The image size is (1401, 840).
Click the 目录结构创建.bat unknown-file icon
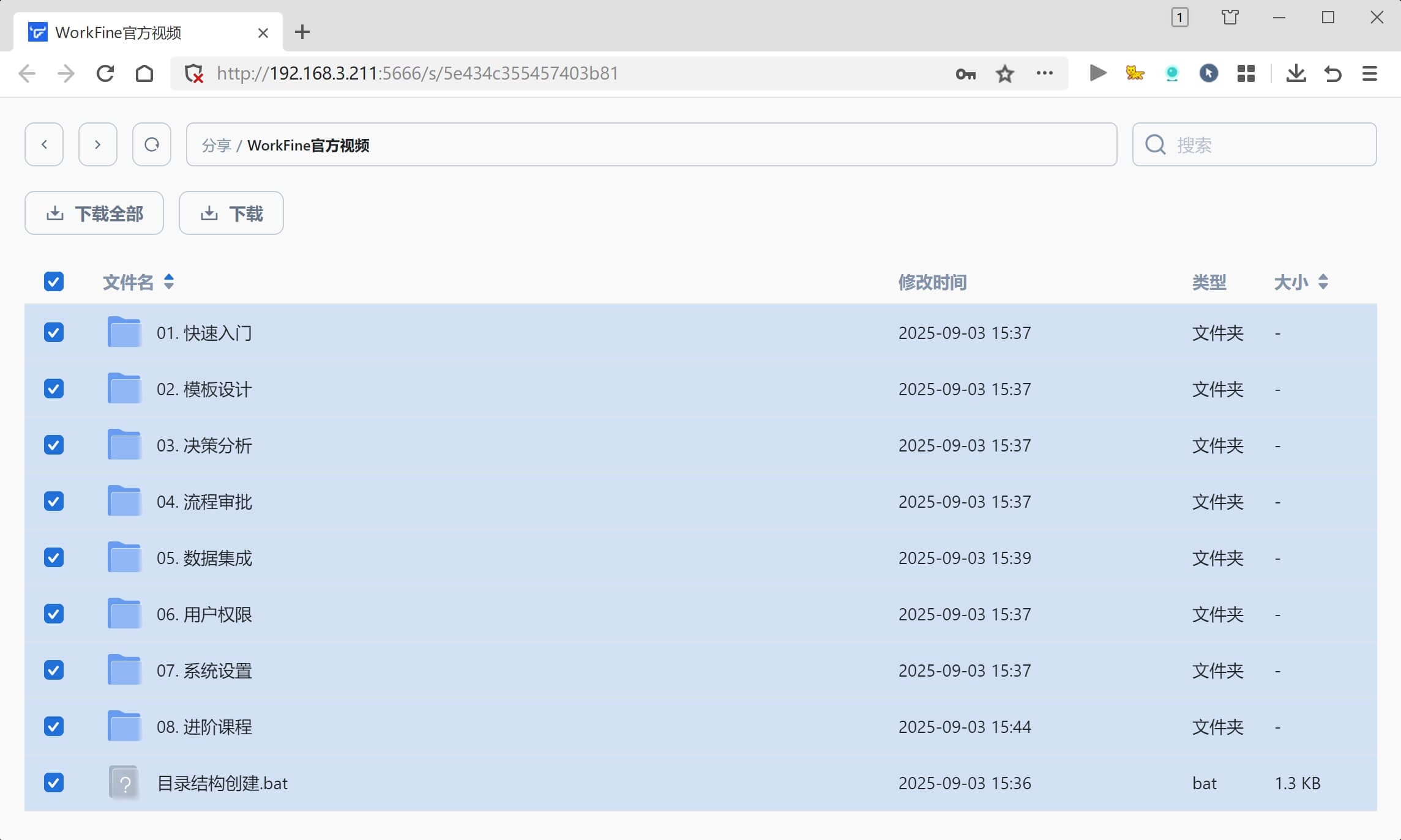click(x=124, y=782)
